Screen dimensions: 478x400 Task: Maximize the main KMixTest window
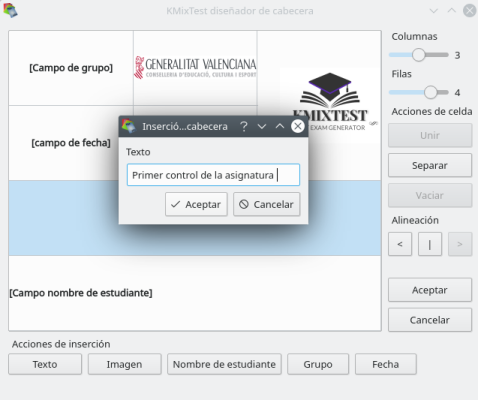(x=452, y=10)
